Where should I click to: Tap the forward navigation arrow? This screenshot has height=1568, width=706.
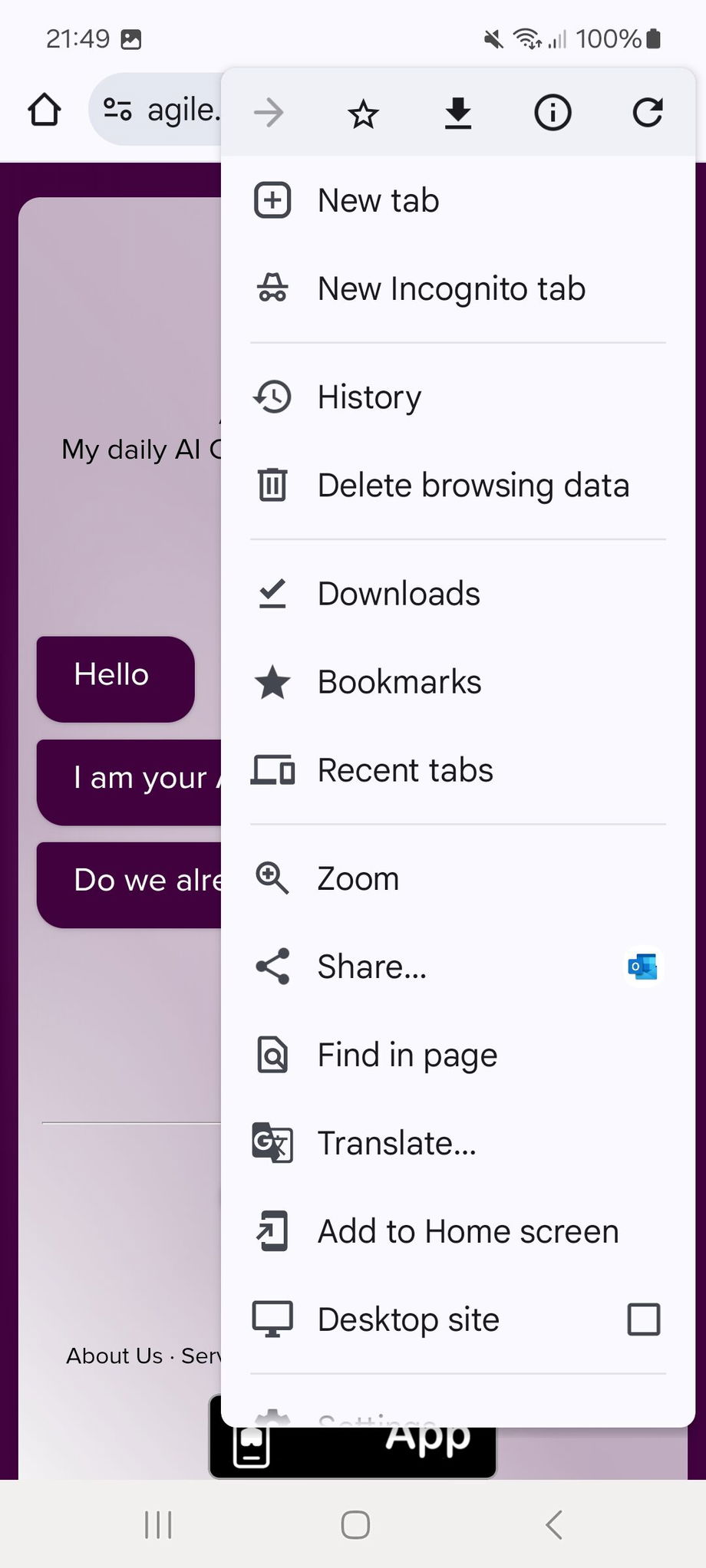coord(269,114)
